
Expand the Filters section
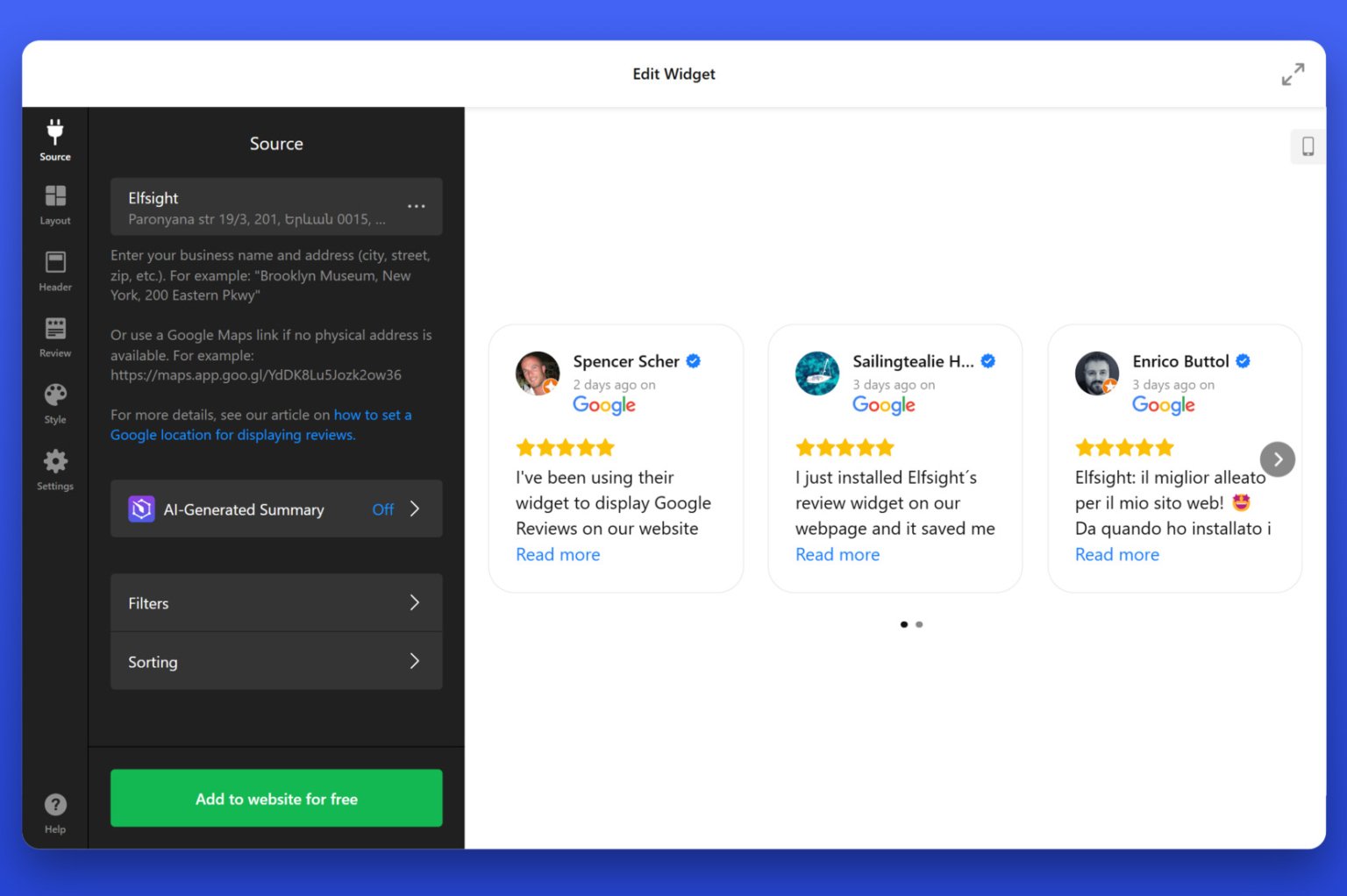275,602
